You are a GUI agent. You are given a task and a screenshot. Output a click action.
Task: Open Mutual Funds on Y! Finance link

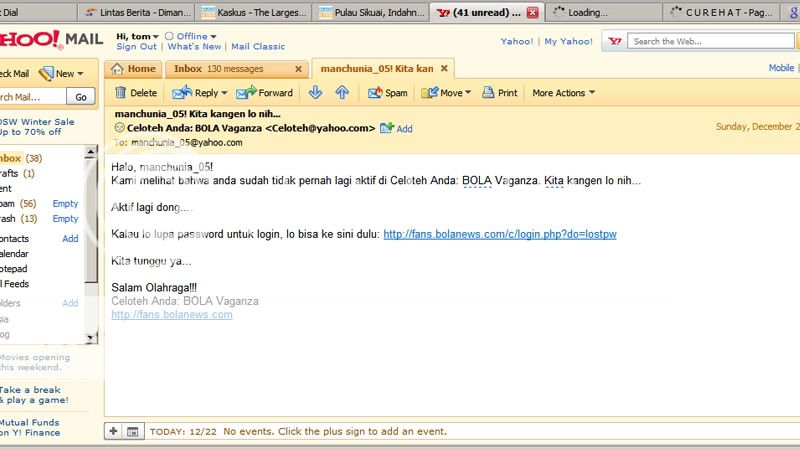pyautogui.click(x=30, y=428)
